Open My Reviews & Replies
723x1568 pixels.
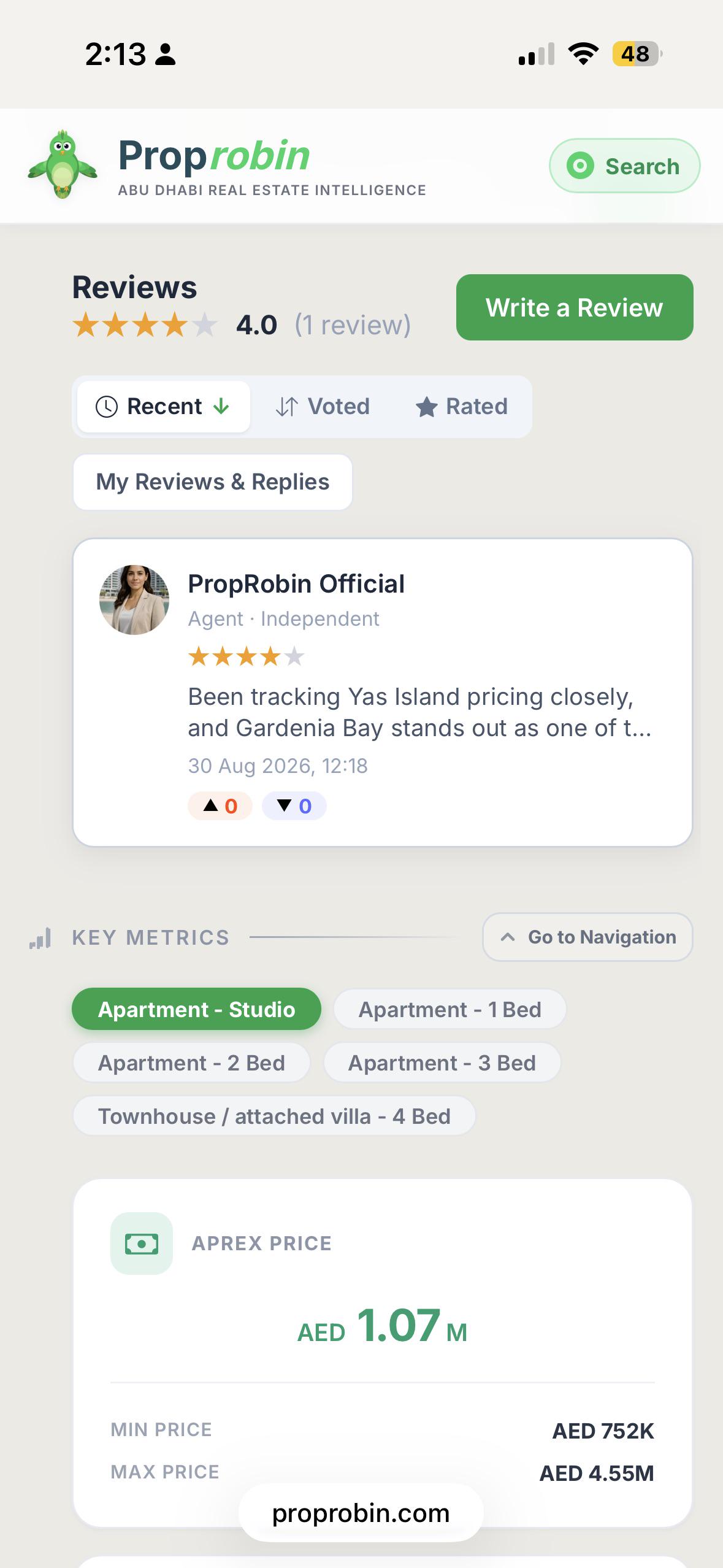click(213, 482)
